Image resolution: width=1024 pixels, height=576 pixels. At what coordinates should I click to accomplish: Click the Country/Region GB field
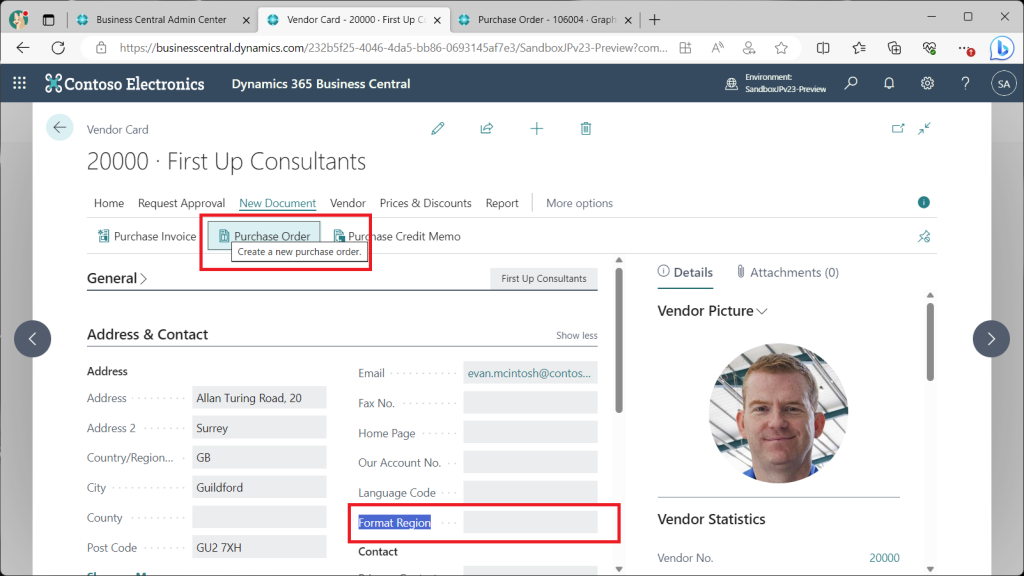coord(259,458)
